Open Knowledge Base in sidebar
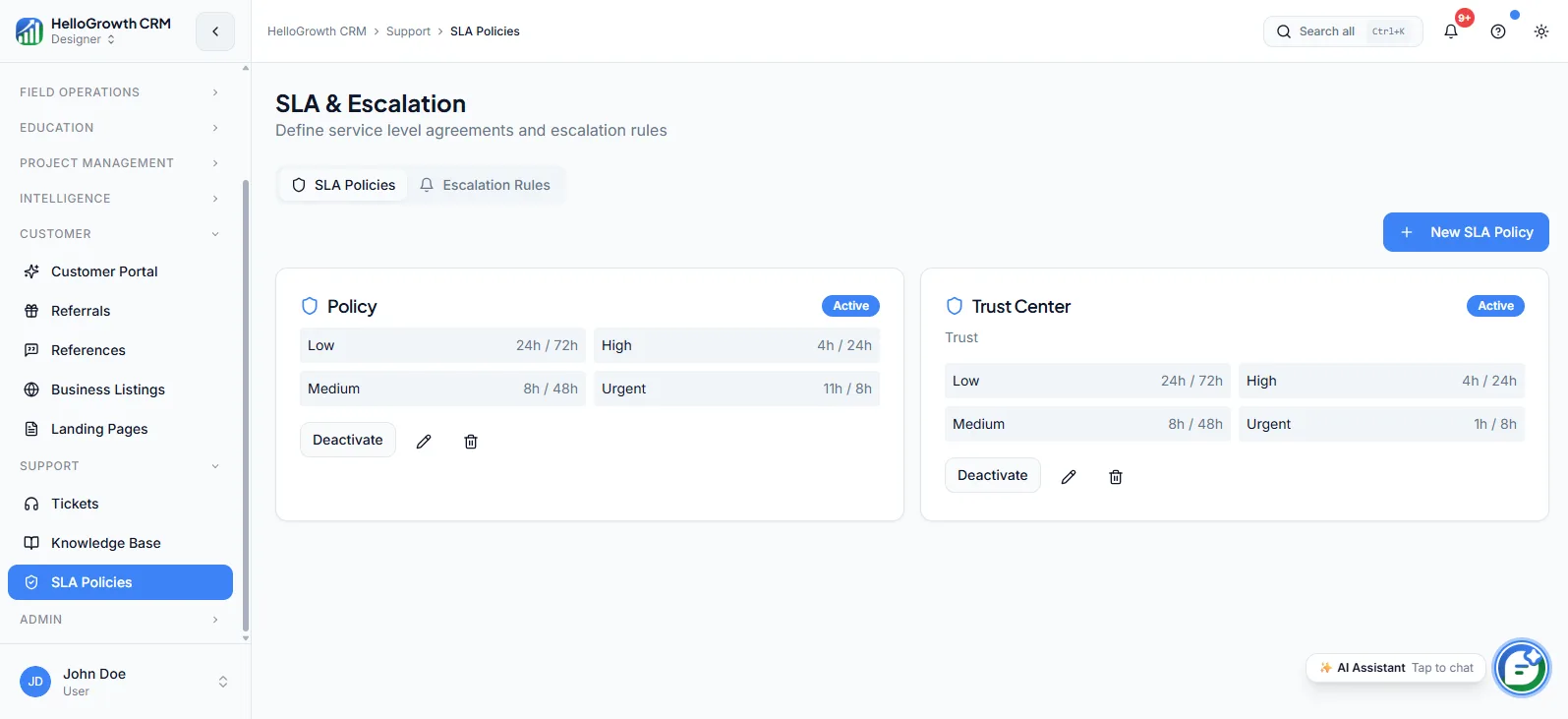Image resolution: width=1568 pixels, height=719 pixels. point(120,543)
